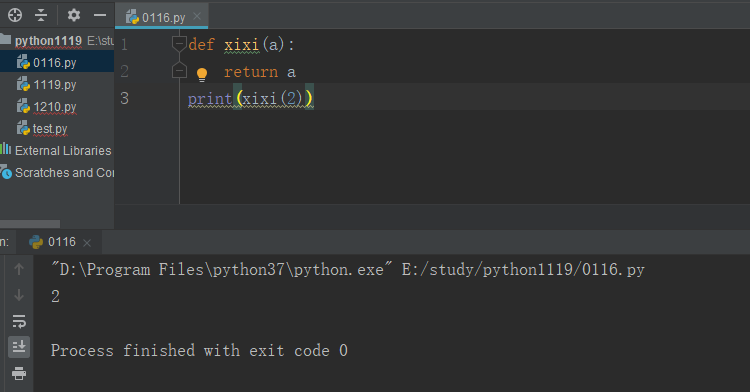Click the project panel horizontal scrollbar

30,224
